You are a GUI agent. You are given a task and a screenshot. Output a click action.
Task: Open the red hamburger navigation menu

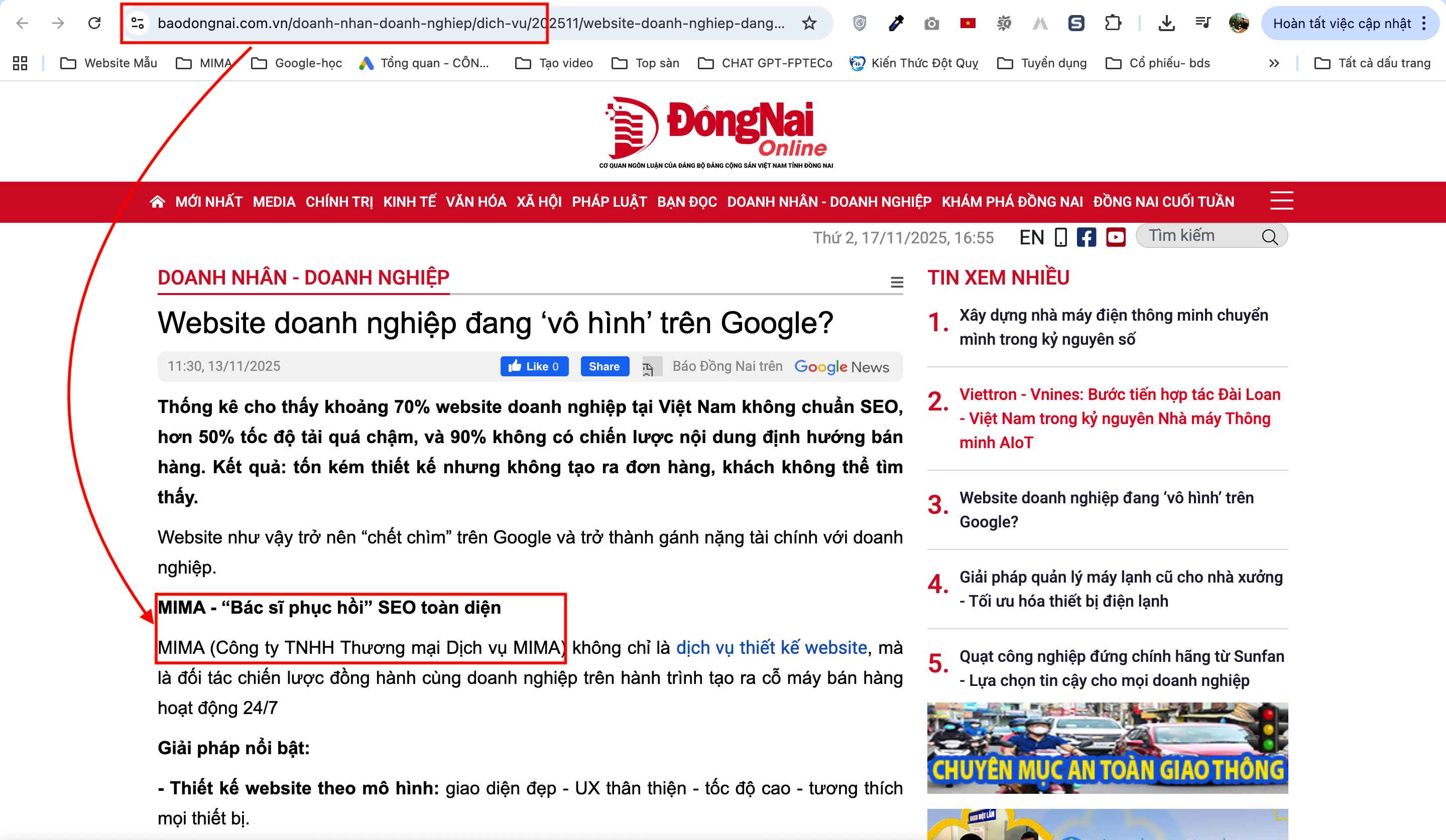1281,201
